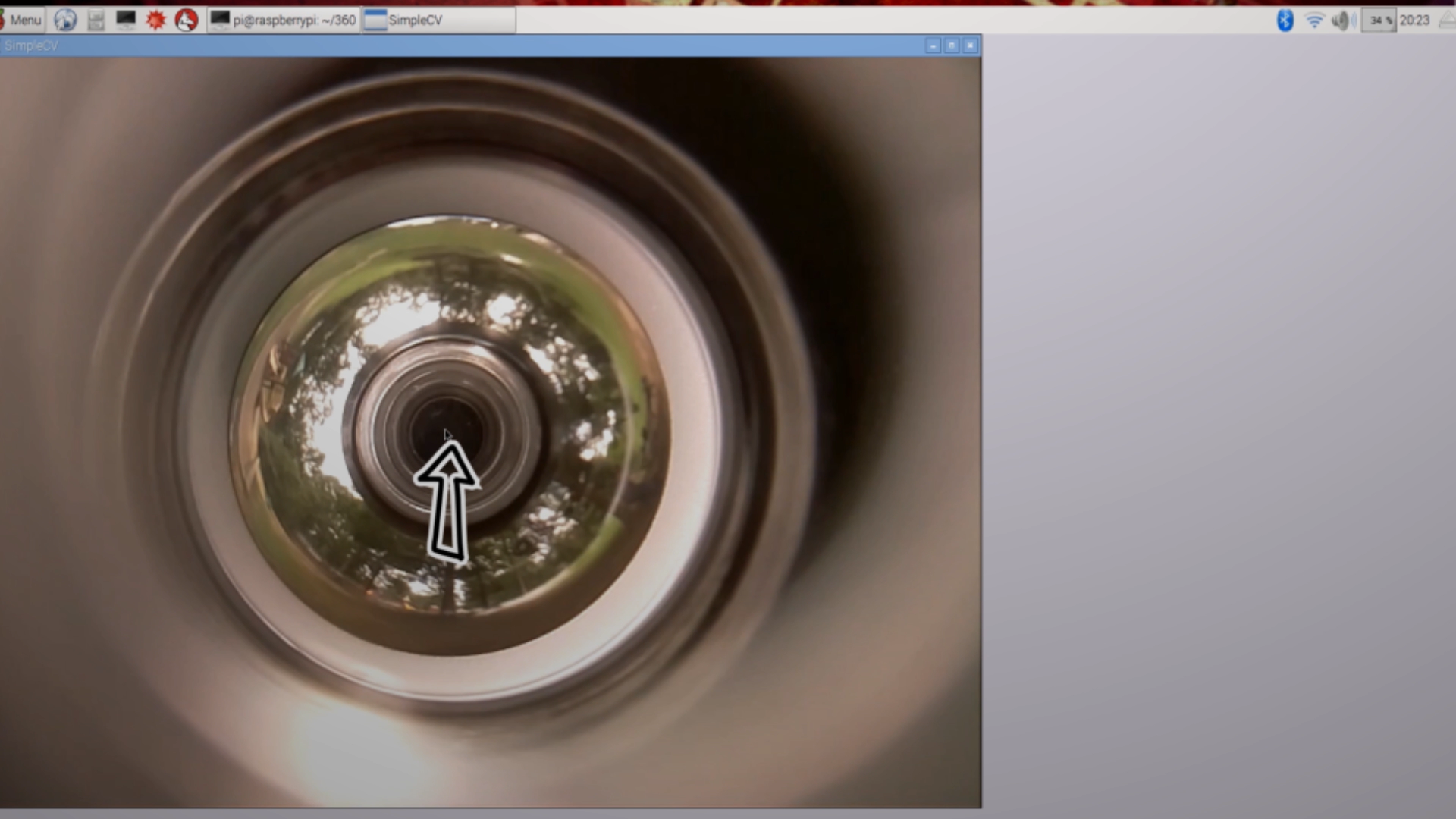Minimize the SimpleCV window
Image resolution: width=1456 pixels, height=819 pixels.
933,45
